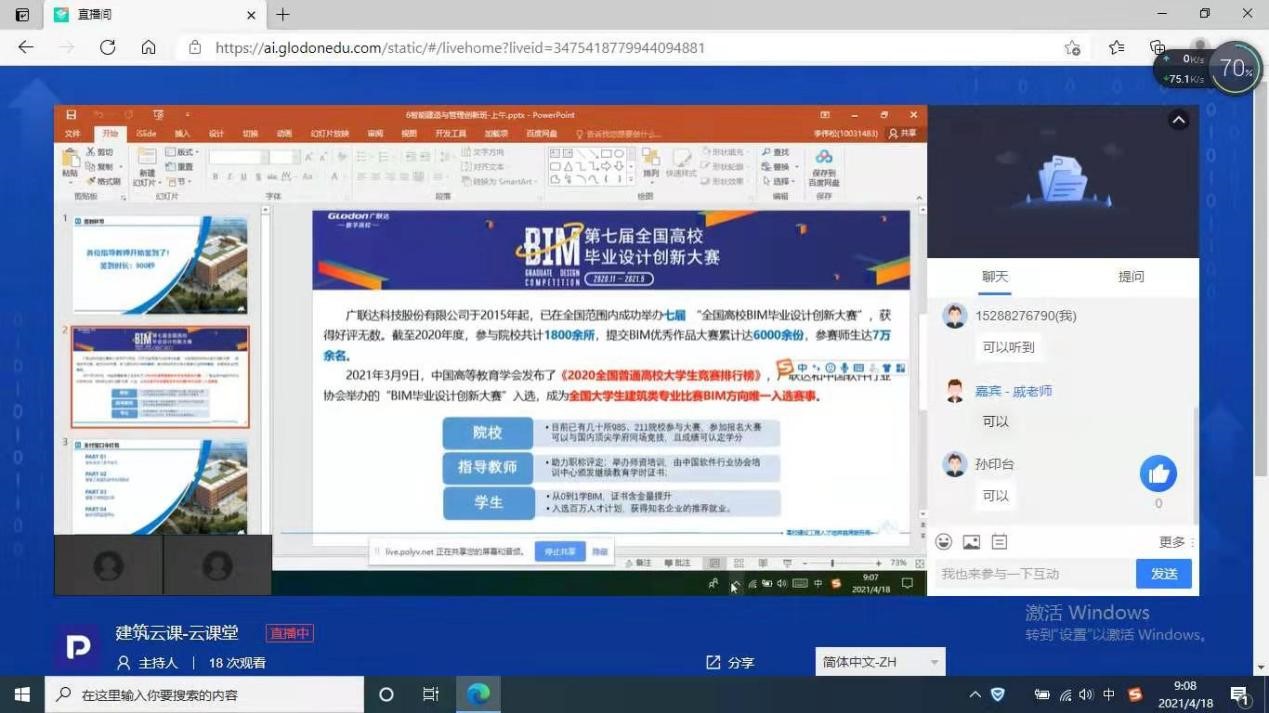Click the avatar beside 15288276790(我)
The width and height of the screenshot is (1269, 713).
tap(955, 316)
